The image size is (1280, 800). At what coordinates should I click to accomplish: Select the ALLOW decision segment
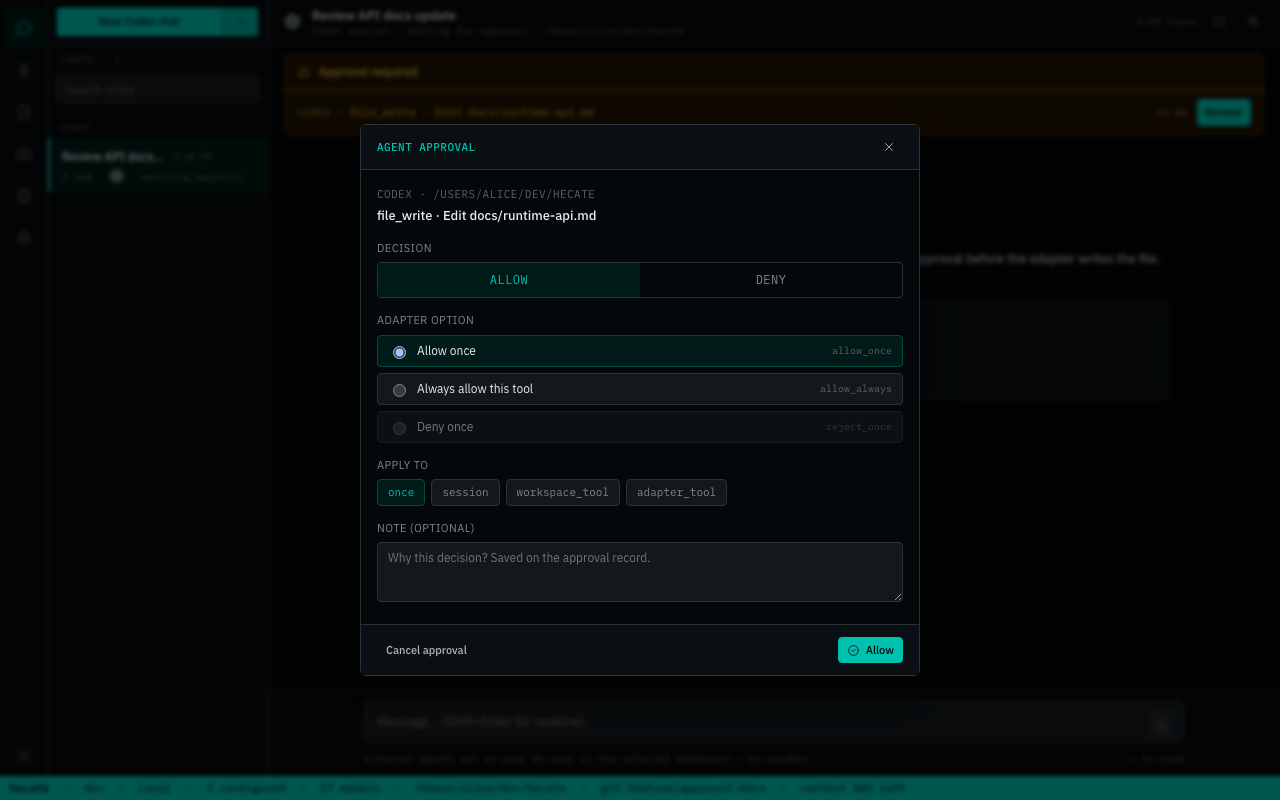pyautogui.click(x=509, y=280)
